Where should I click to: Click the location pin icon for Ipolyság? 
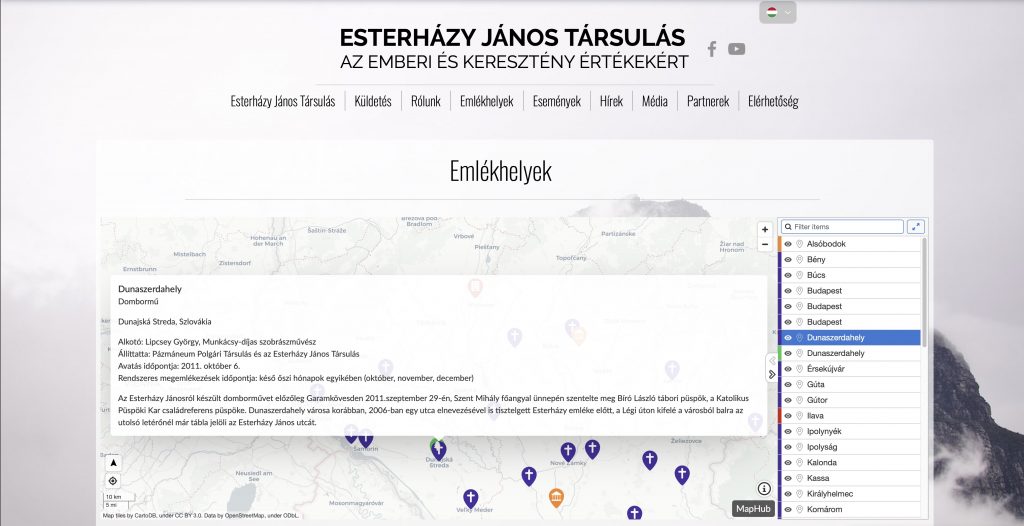point(799,447)
